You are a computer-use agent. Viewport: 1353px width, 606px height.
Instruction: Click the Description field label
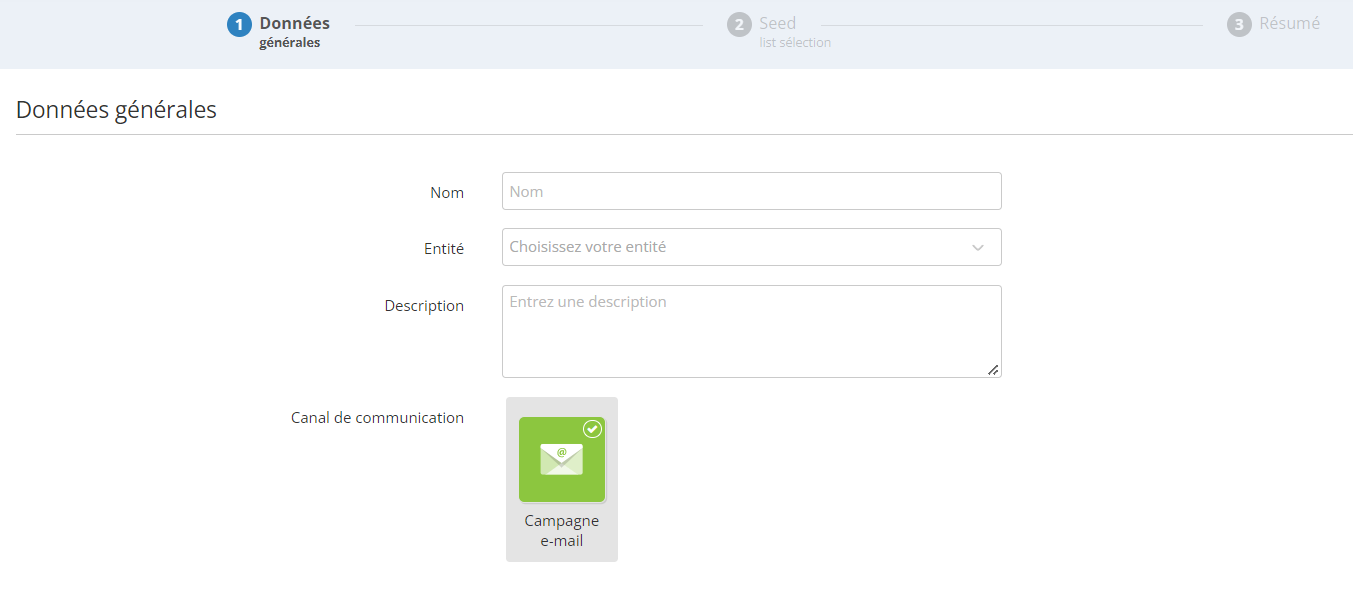[x=424, y=306]
